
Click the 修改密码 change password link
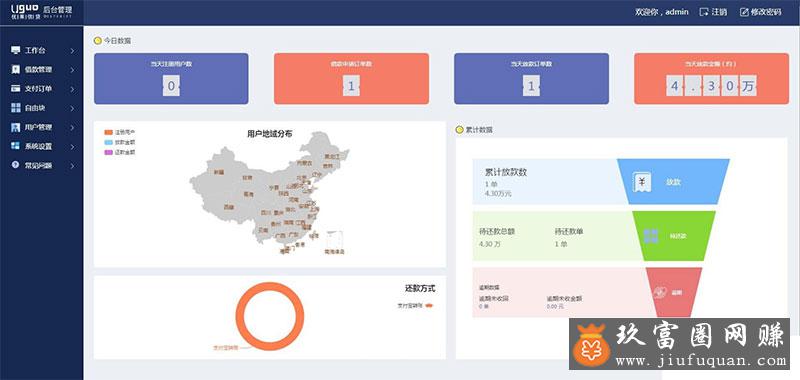[766, 12]
